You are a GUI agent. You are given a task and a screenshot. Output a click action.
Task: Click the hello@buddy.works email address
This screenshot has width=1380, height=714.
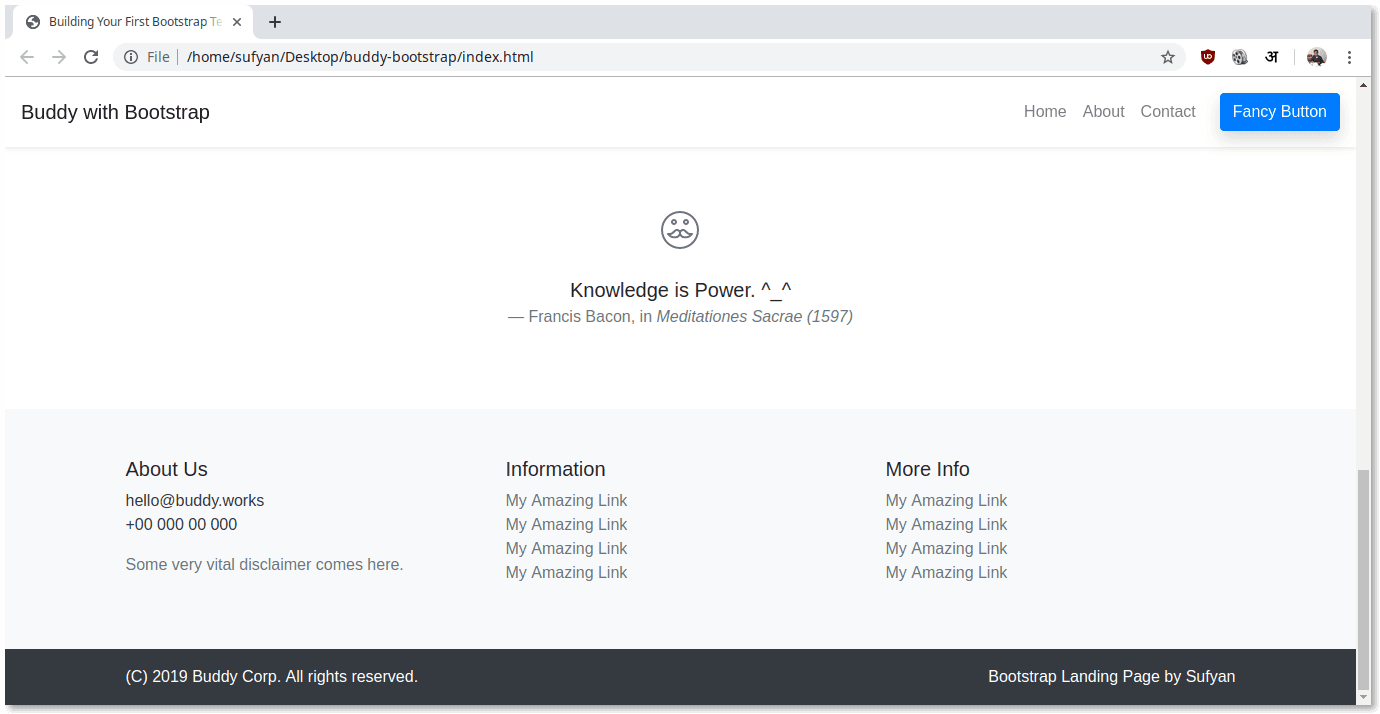[x=194, y=500]
